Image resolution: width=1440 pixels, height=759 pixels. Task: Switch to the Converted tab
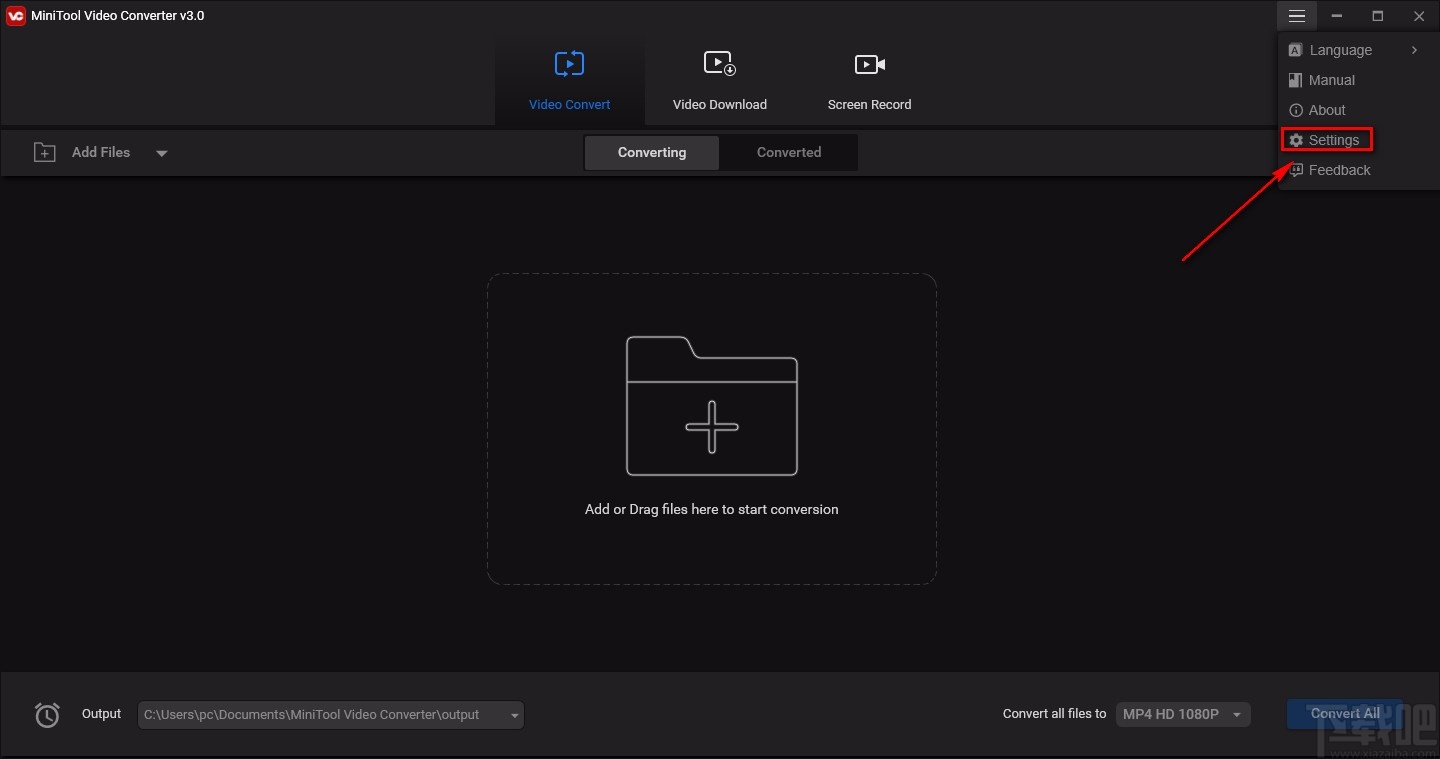(788, 152)
